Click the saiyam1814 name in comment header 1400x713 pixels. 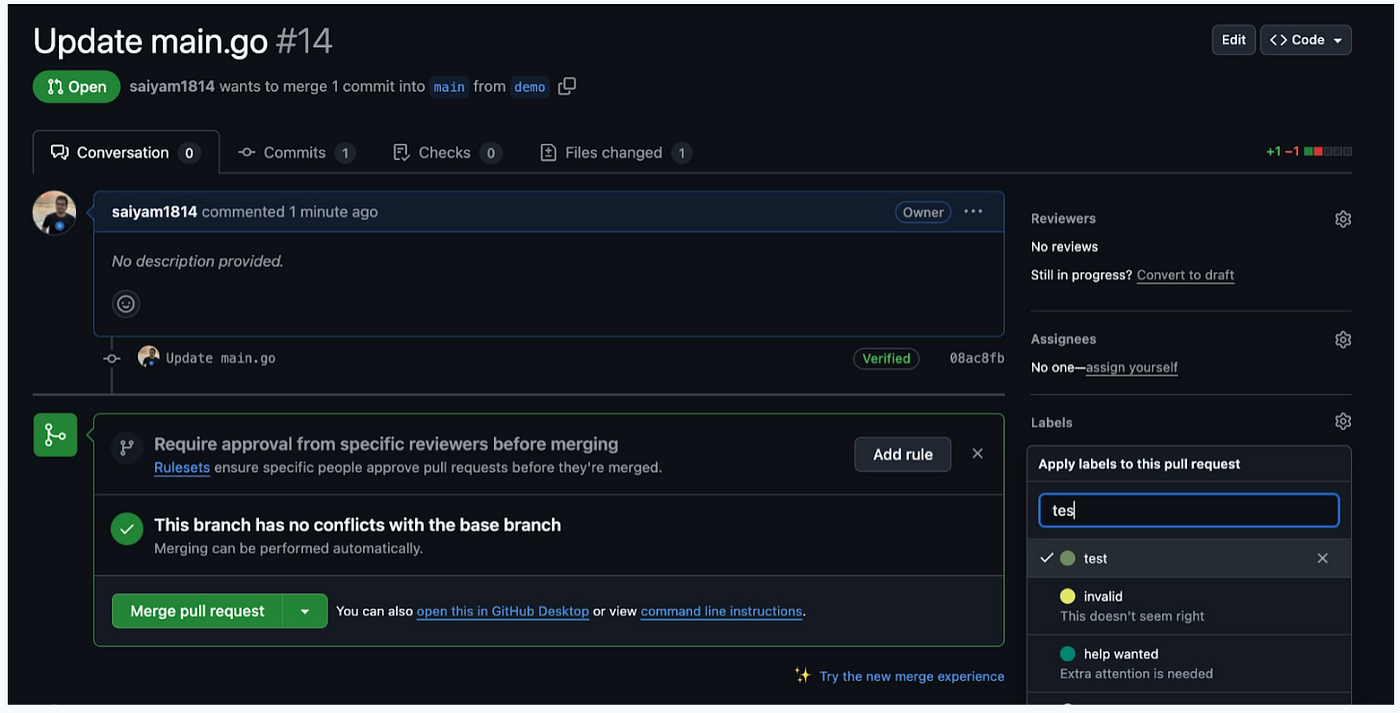155,212
